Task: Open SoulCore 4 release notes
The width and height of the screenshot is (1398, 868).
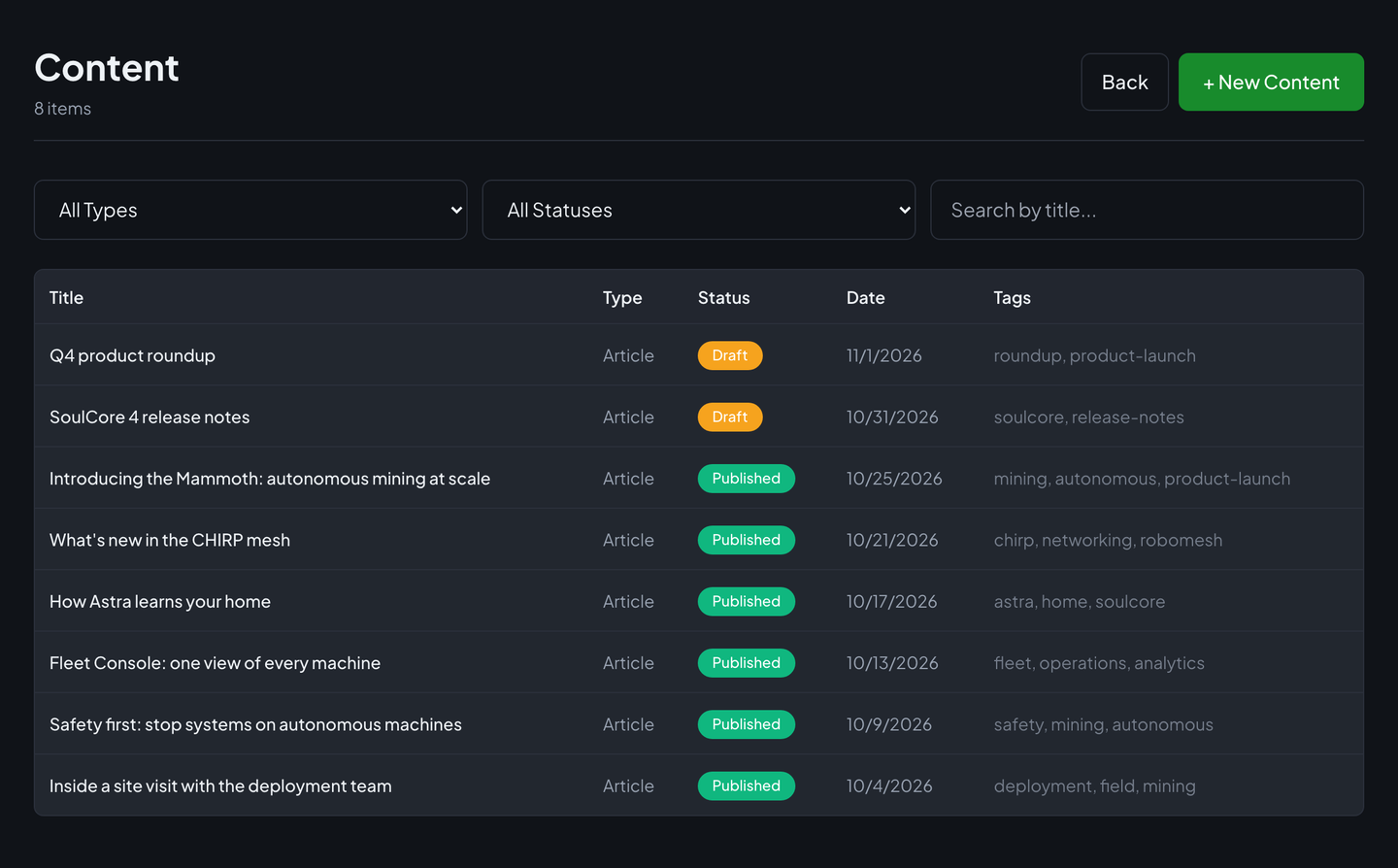Action: point(150,417)
